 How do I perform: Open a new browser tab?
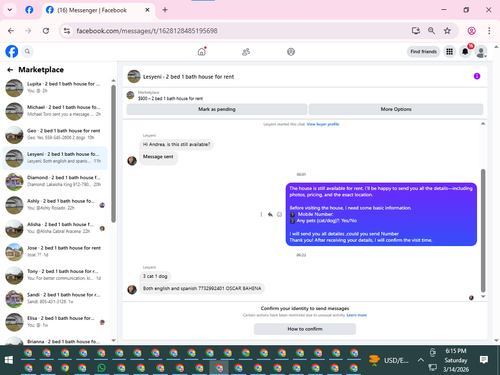pos(165,10)
